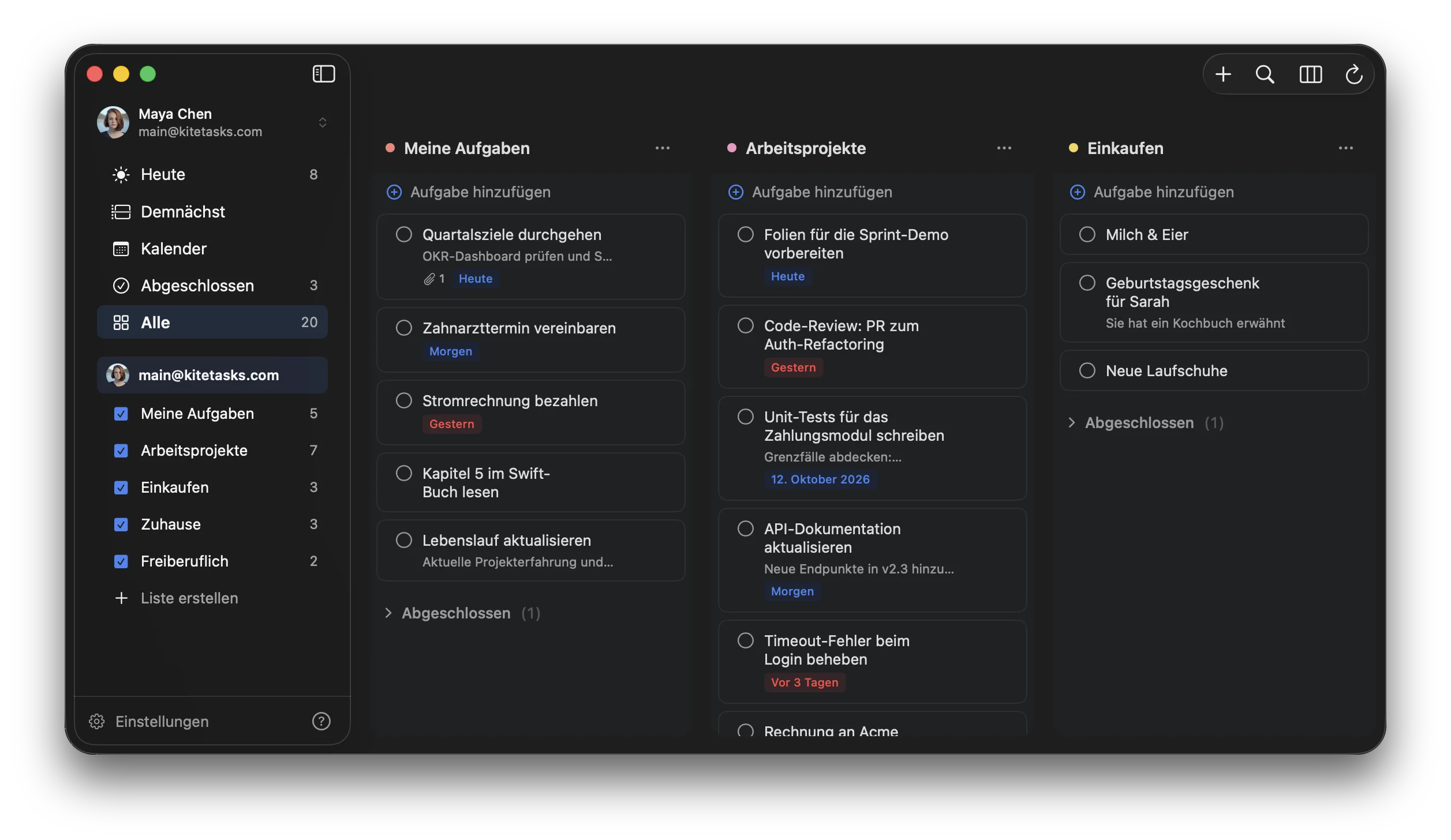Open account switcher chevrons next to Maya Chen
Screen dimensions: 1451x840
click(322, 122)
